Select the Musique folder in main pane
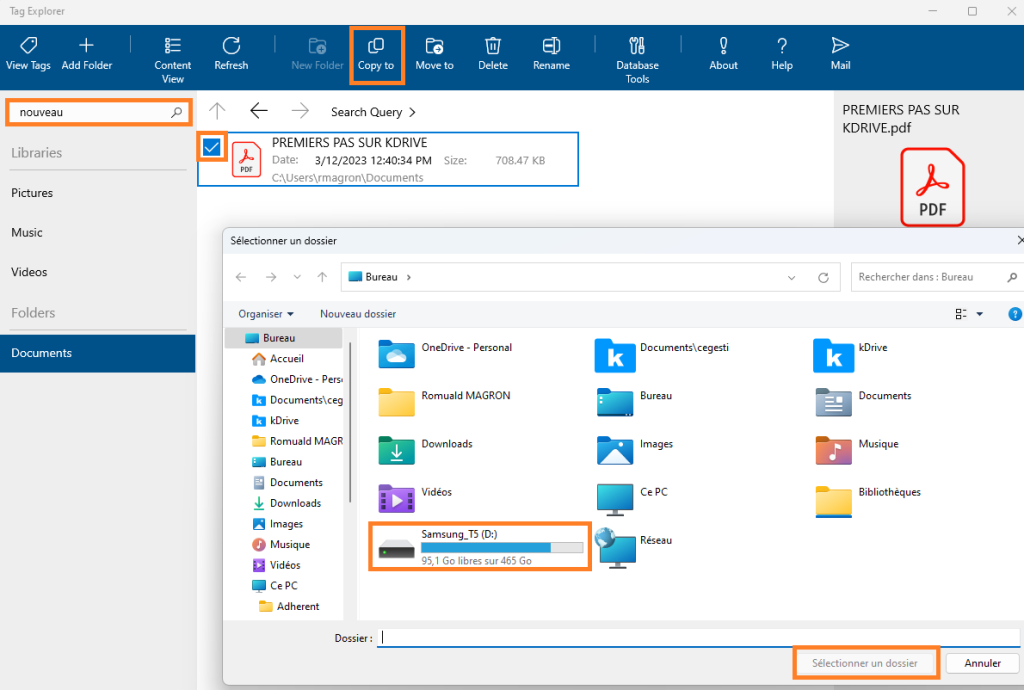 coord(857,450)
